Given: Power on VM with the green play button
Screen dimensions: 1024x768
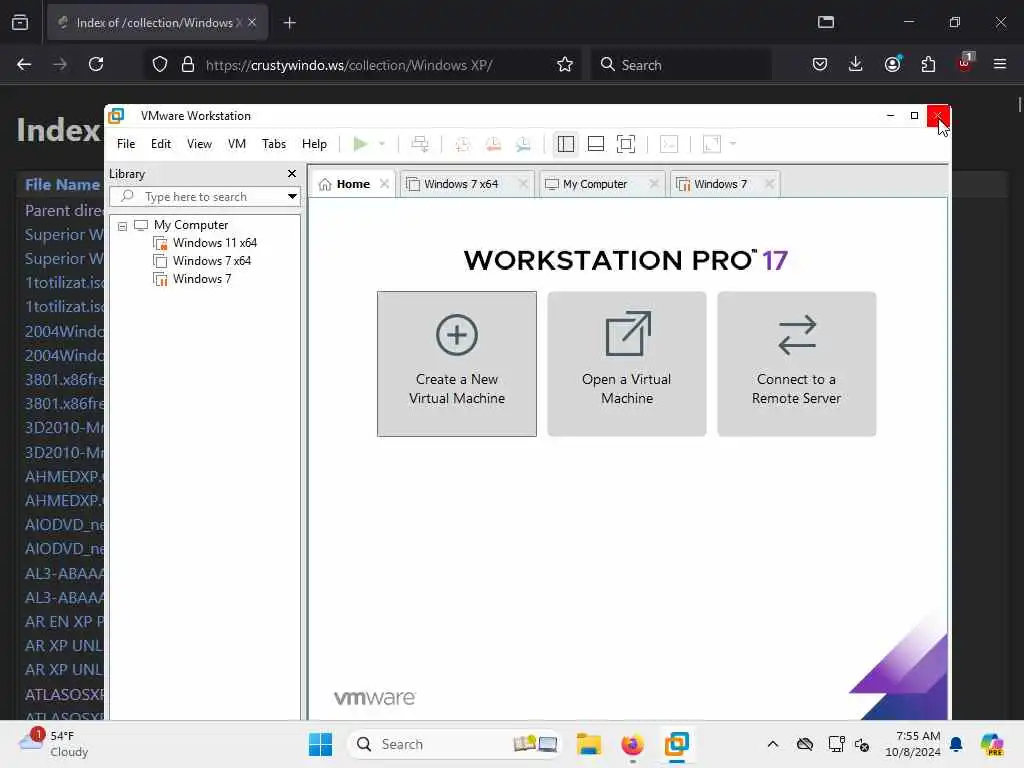Looking at the screenshot, I should (360, 144).
